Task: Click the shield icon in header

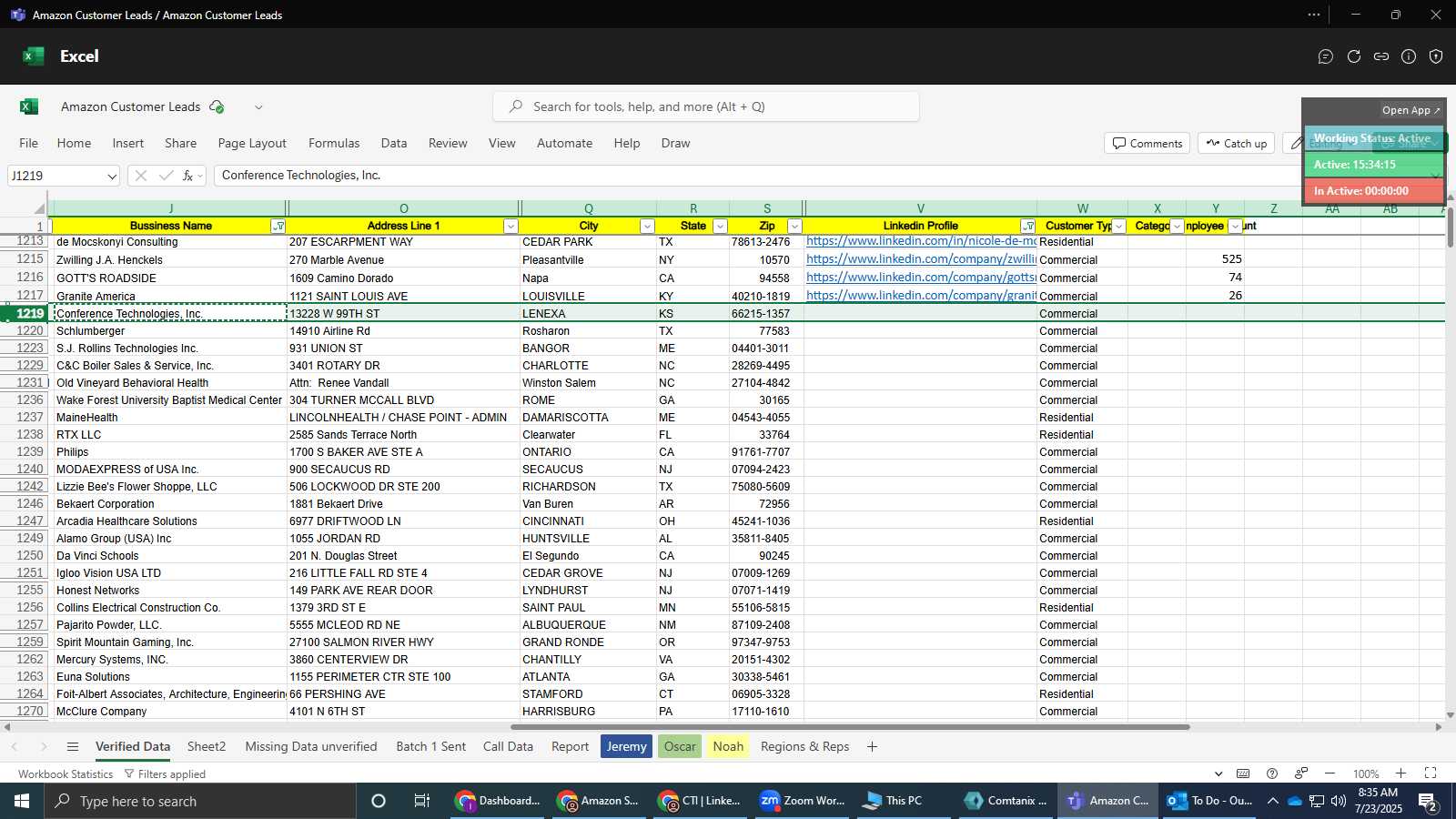Action: [1436, 56]
